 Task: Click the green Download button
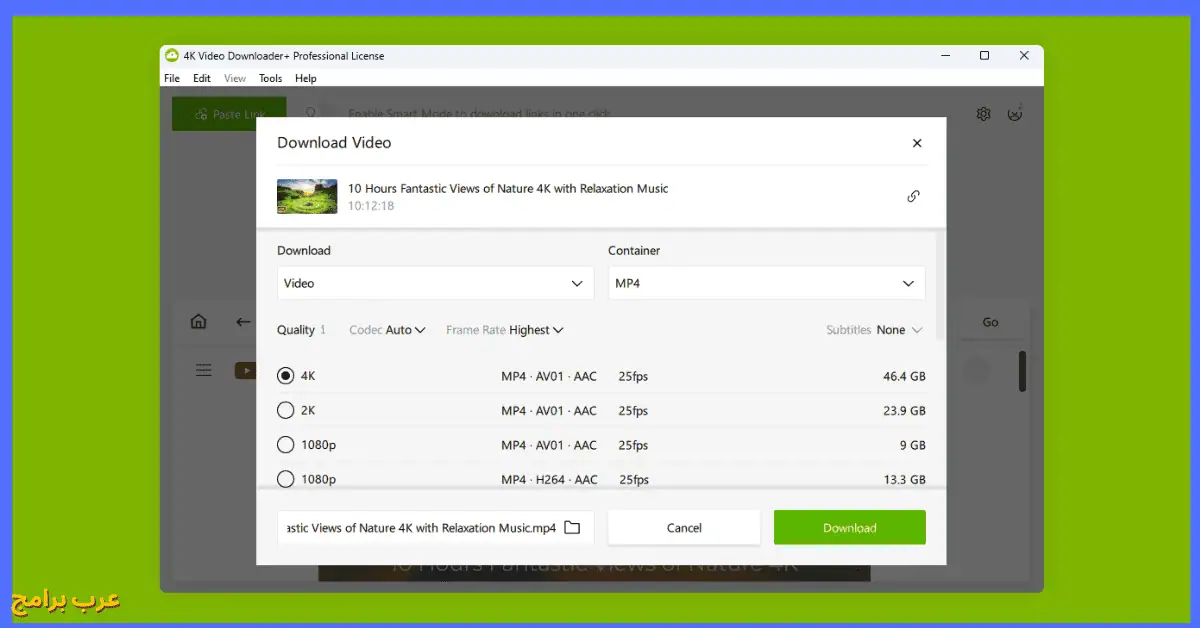click(x=850, y=528)
